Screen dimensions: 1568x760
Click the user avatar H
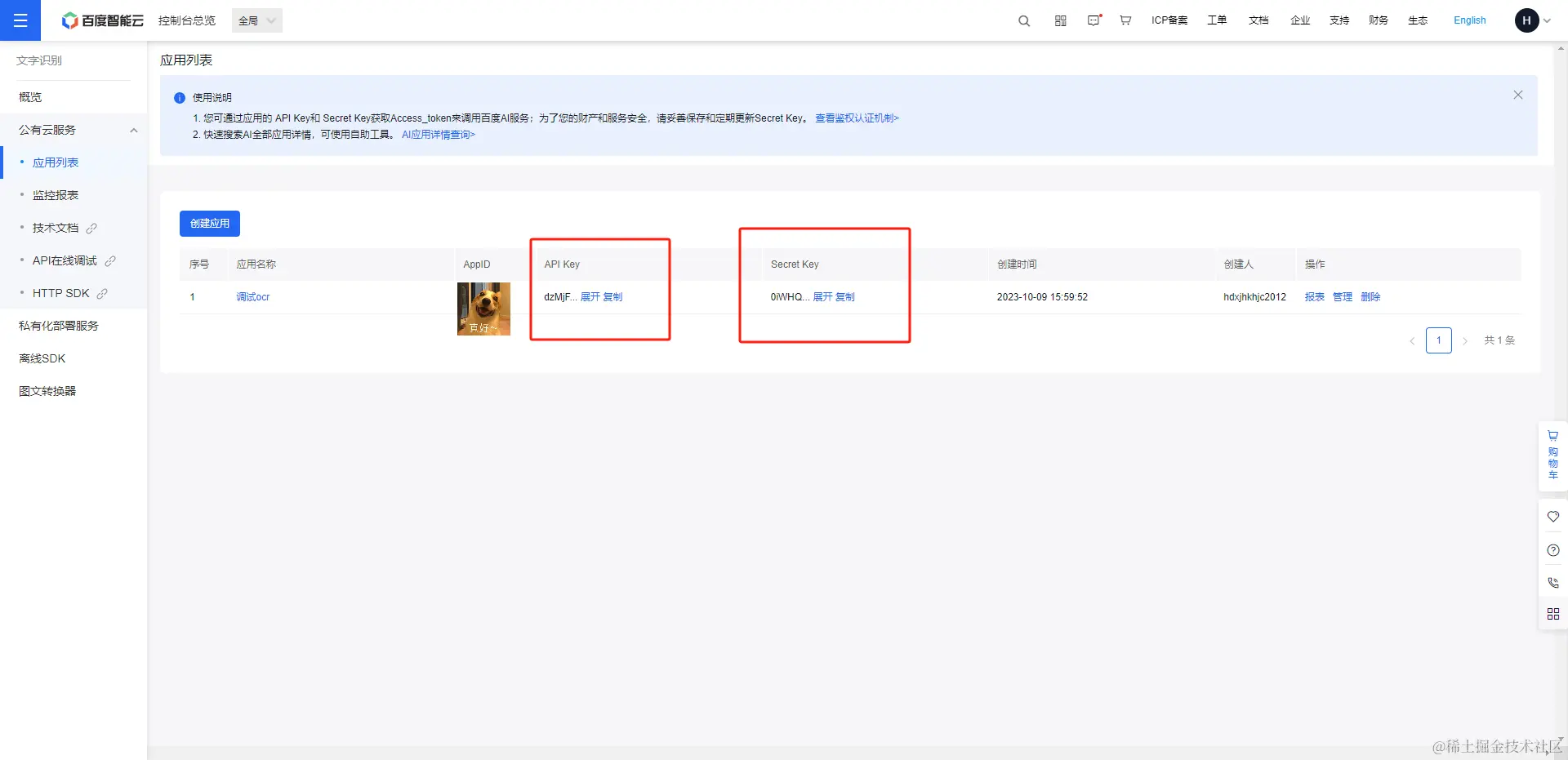click(1526, 20)
